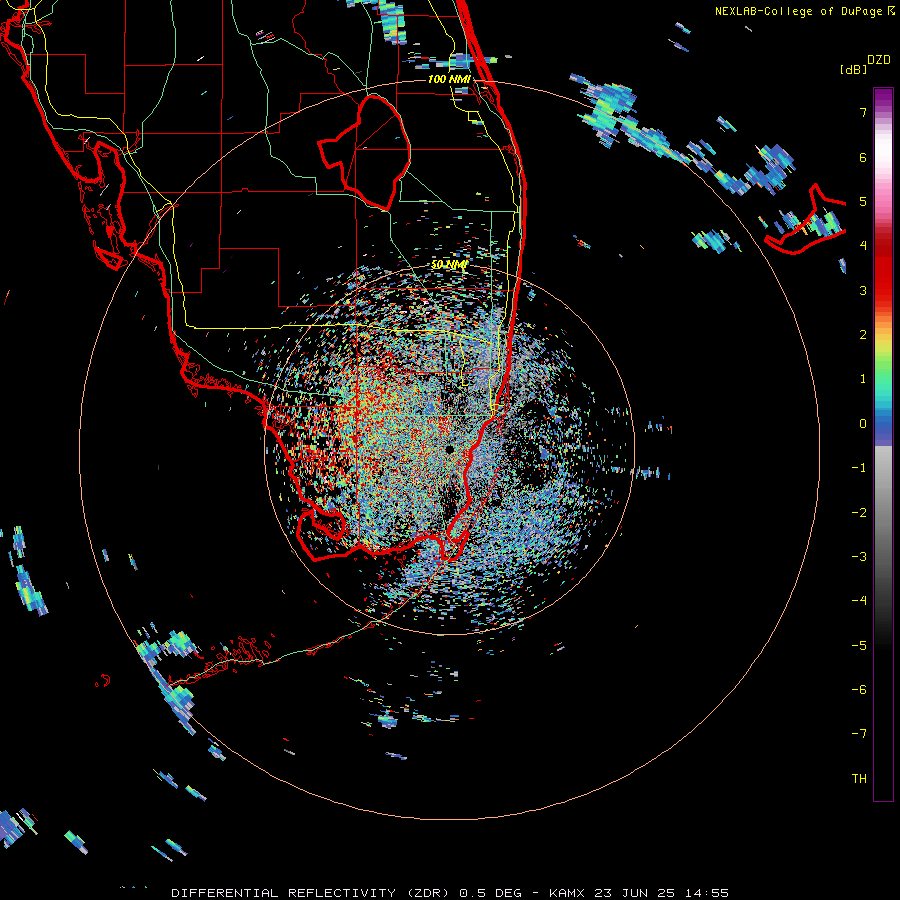
Task: Click the '-1' value on the color scale
Action: [x=859, y=468]
